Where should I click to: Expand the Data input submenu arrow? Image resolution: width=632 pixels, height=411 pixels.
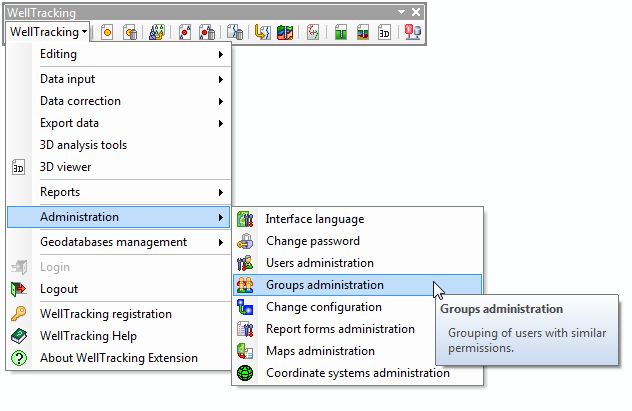coord(220,79)
